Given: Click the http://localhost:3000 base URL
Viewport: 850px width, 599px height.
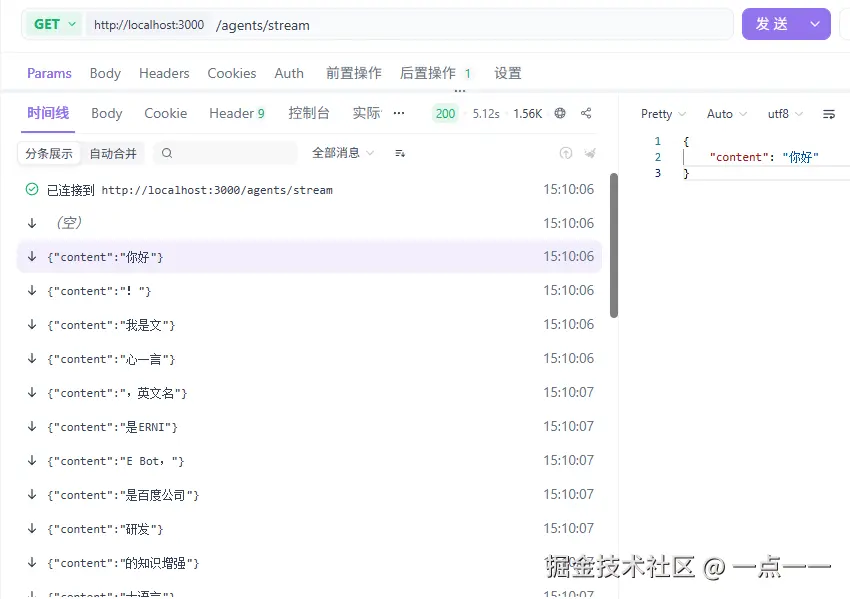Looking at the screenshot, I should (149, 24).
